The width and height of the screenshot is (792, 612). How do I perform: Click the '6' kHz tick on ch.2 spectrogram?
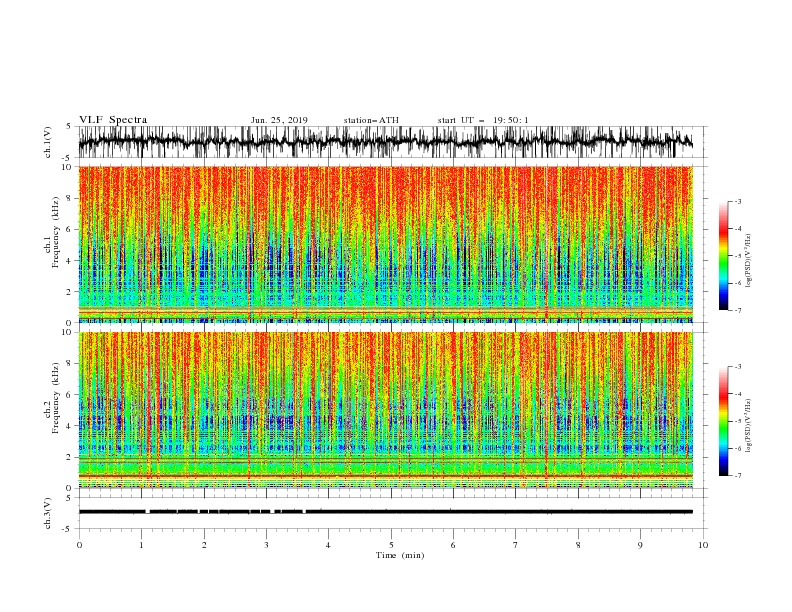70,395
